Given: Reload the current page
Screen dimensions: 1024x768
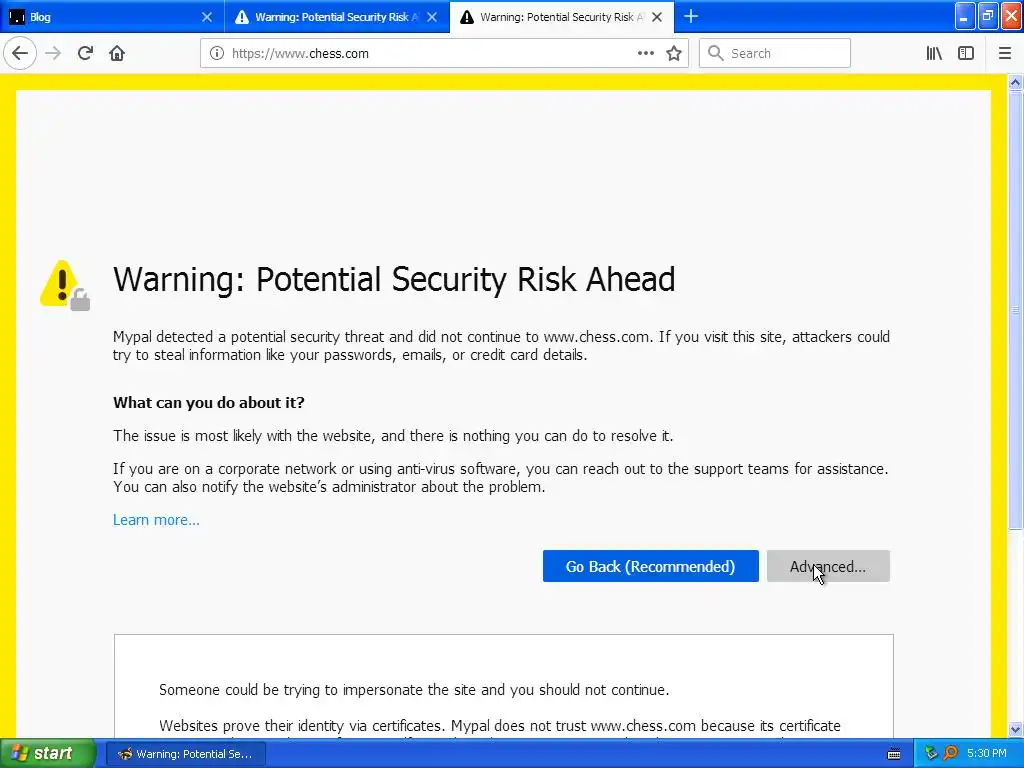Looking at the screenshot, I should click(85, 54).
